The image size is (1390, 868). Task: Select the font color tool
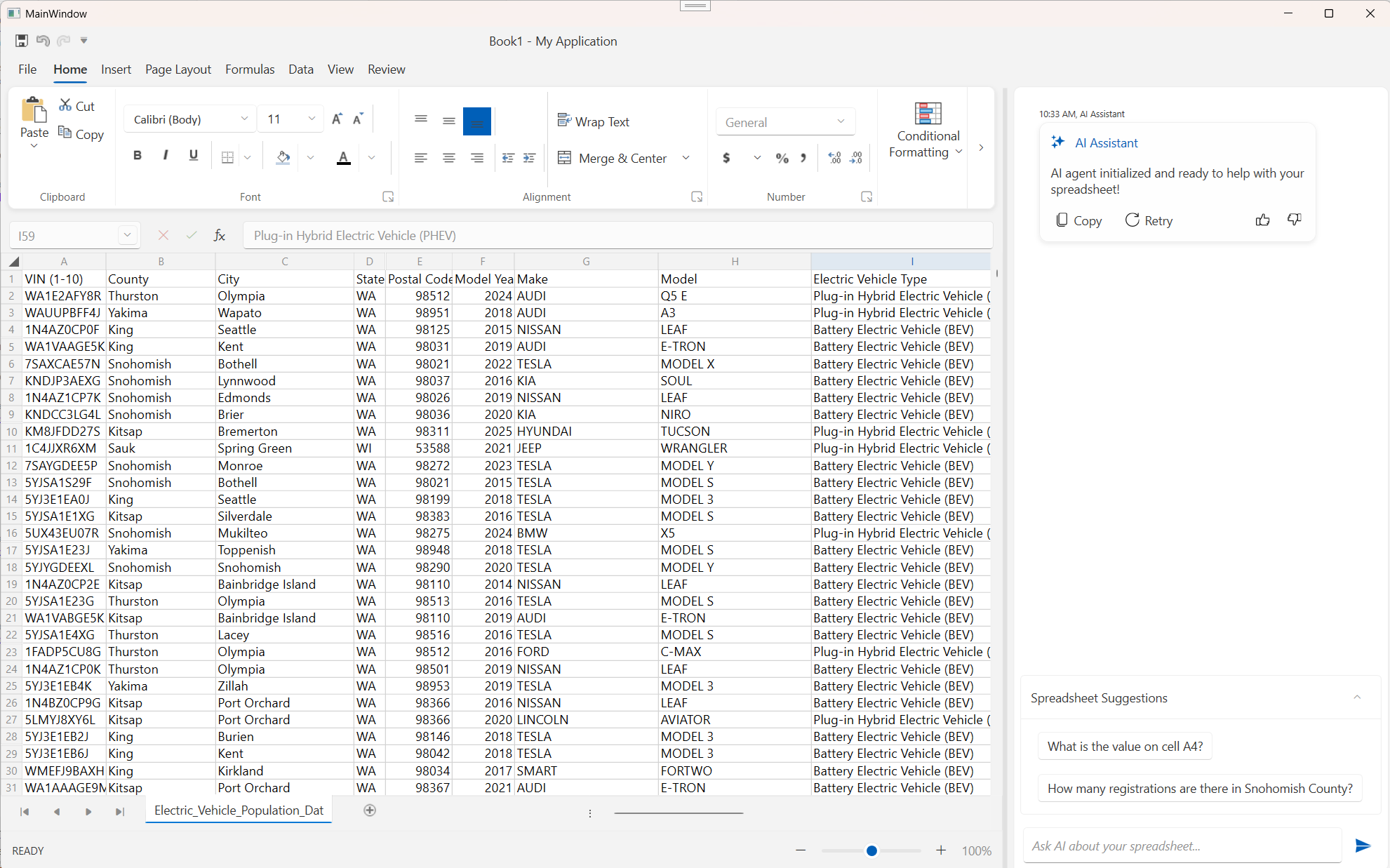tap(343, 156)
